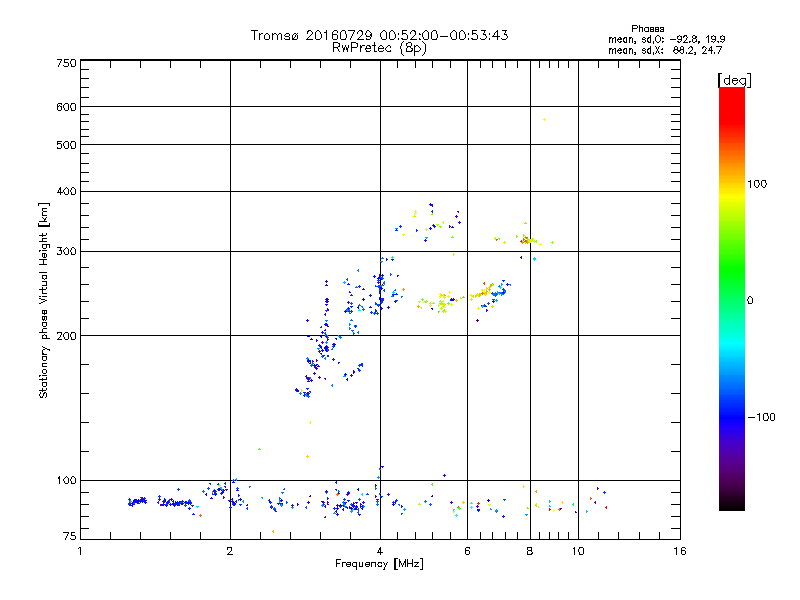Viewport: 800px width, 600px height.
Task: Click the x-axis tick label '2'
Action: pyautogui.click(x=230, y=551)
